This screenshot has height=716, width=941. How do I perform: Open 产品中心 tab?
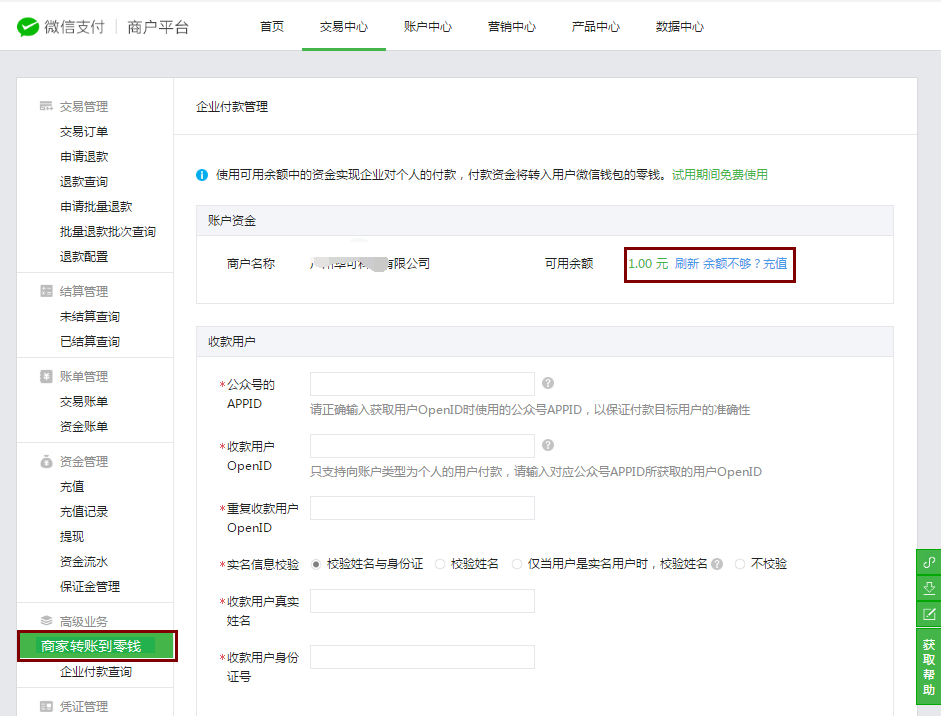pyautogui.click(x=596, y=26)
